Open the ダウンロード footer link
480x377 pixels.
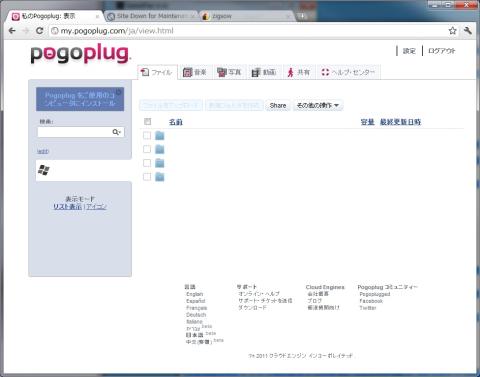pos(252,307)
